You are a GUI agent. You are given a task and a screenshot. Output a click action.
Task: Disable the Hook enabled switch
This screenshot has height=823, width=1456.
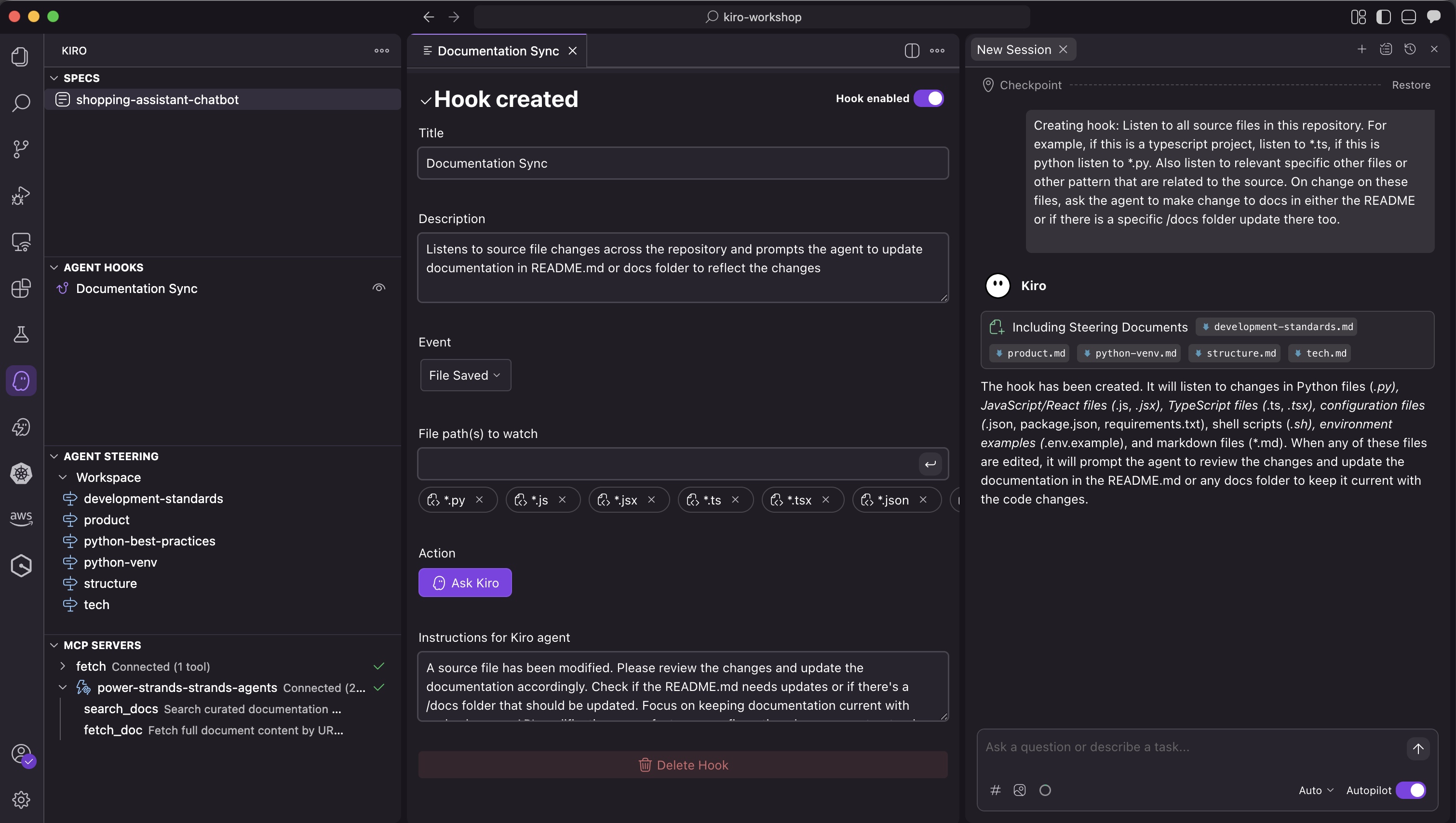pos(929,98)
